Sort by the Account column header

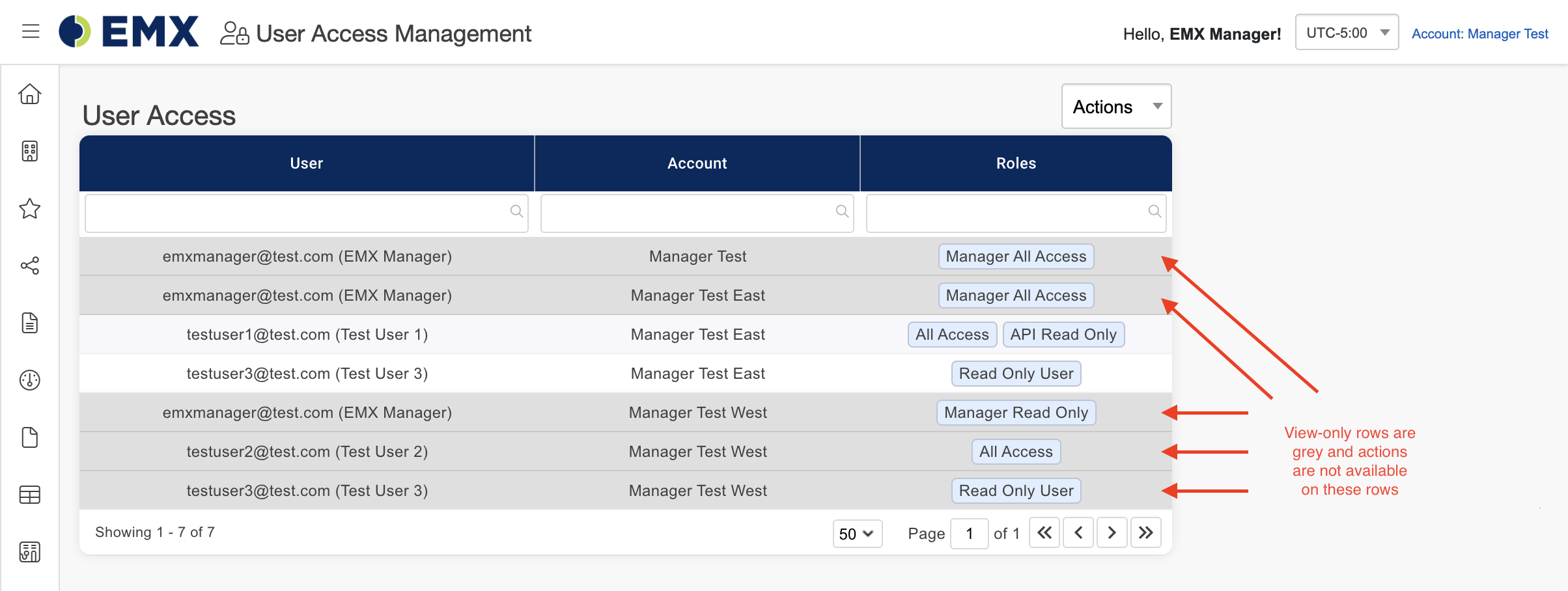click(x=697, y=163)
